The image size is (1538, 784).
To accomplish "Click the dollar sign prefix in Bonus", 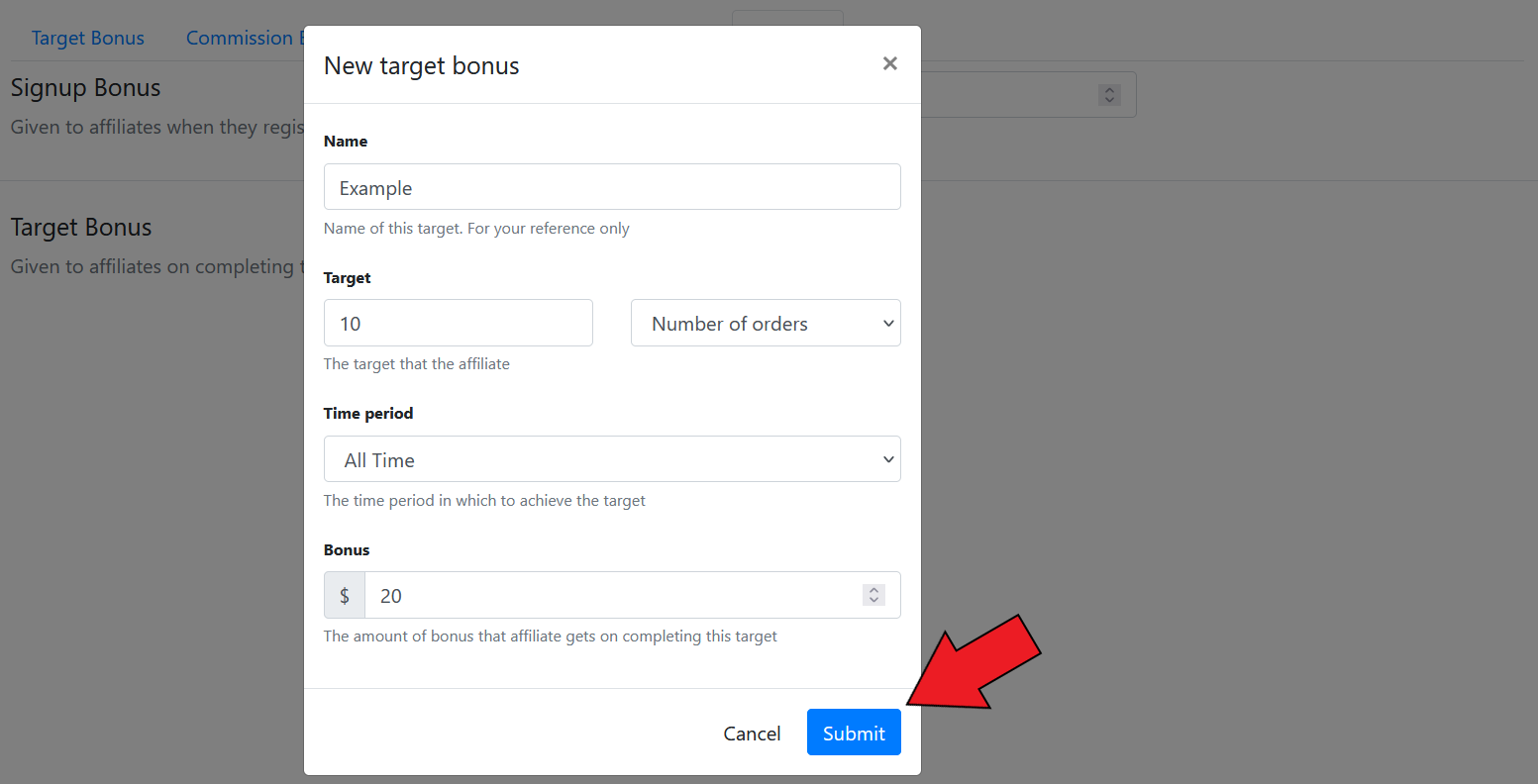I will point(345,595).
